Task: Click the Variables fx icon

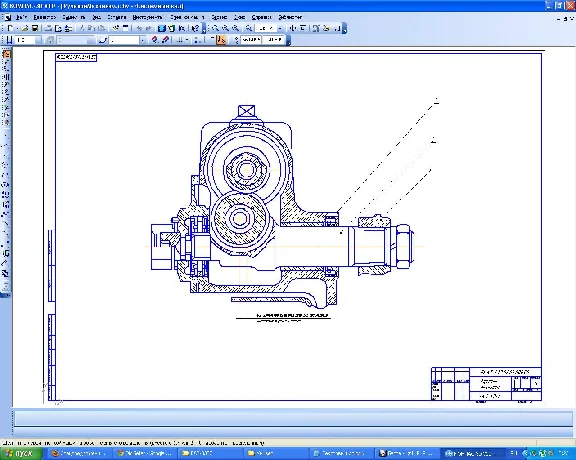Action: (181, 28)
